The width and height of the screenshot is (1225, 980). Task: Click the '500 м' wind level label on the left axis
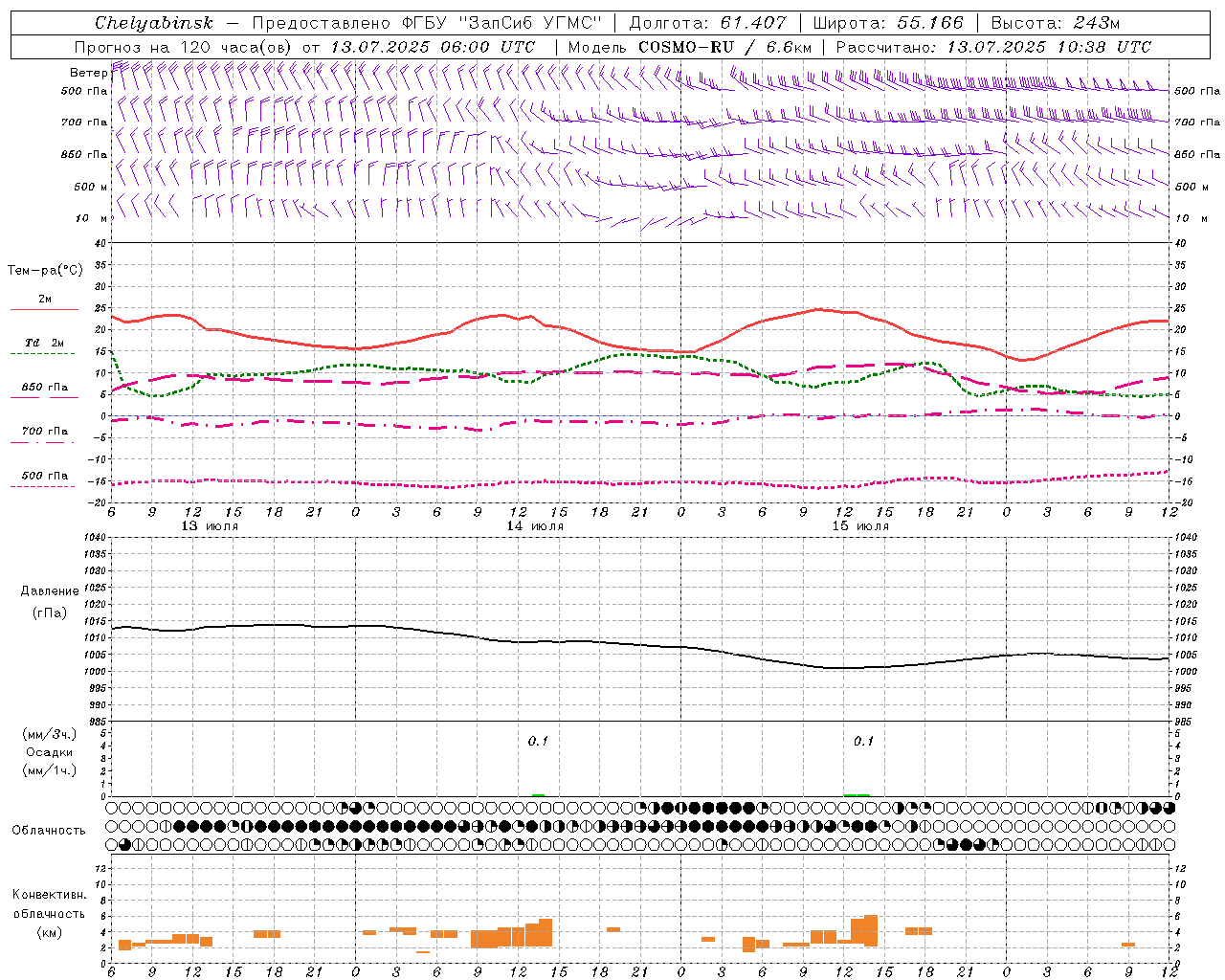pos(91,187)
